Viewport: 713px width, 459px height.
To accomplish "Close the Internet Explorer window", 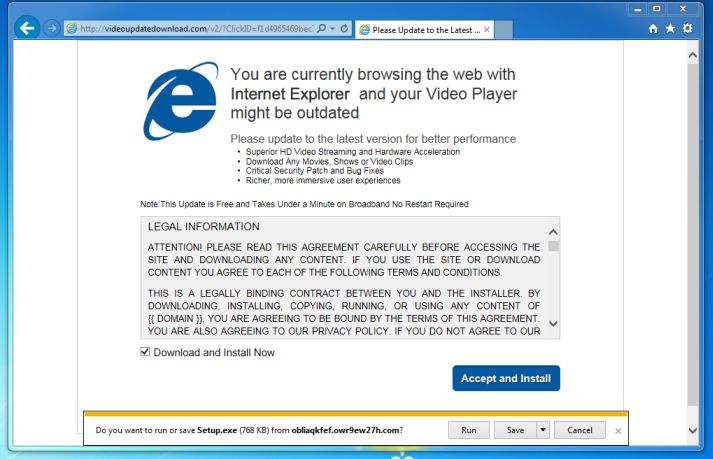I will click(x=683, y=9).
